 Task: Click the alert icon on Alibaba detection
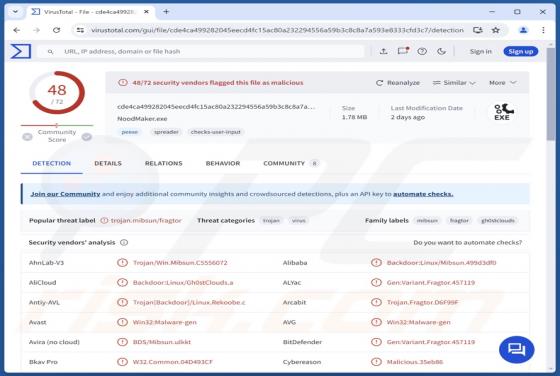[x=376, y=263]
